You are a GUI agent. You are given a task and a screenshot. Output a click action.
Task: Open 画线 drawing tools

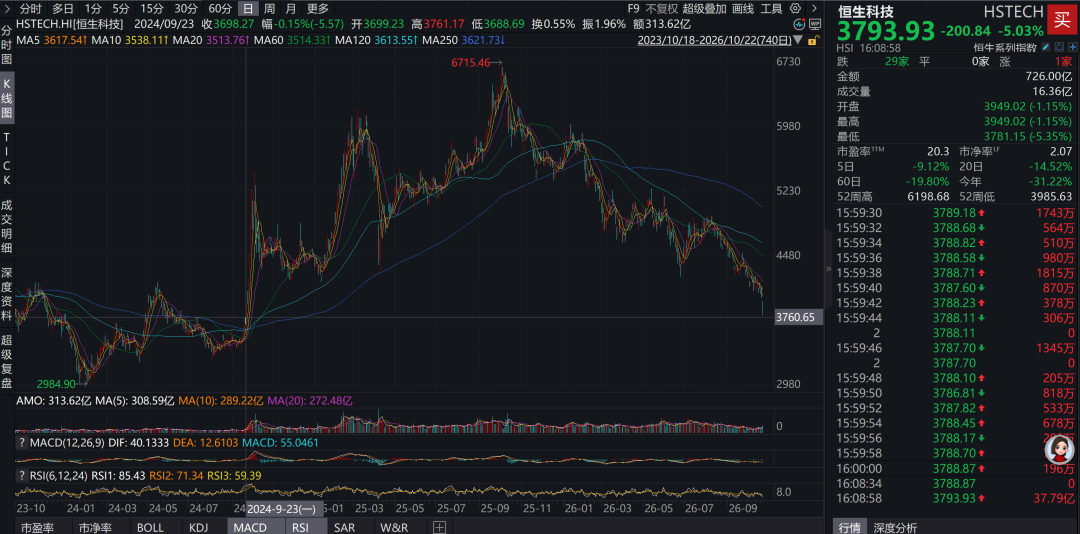(x=742, y=9)
